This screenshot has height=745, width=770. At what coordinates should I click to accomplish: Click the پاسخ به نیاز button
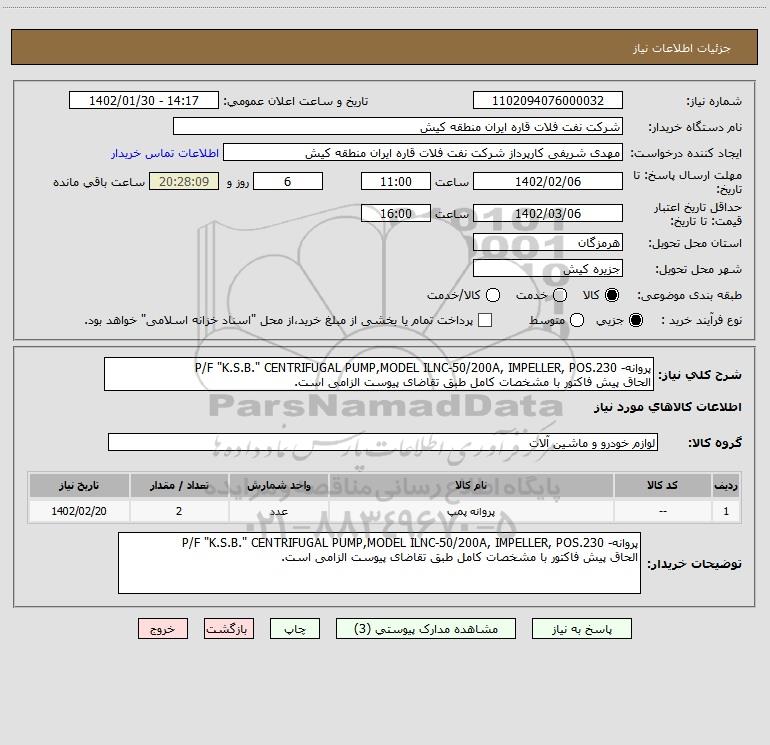pyautogui.click(x=582, y=629)
